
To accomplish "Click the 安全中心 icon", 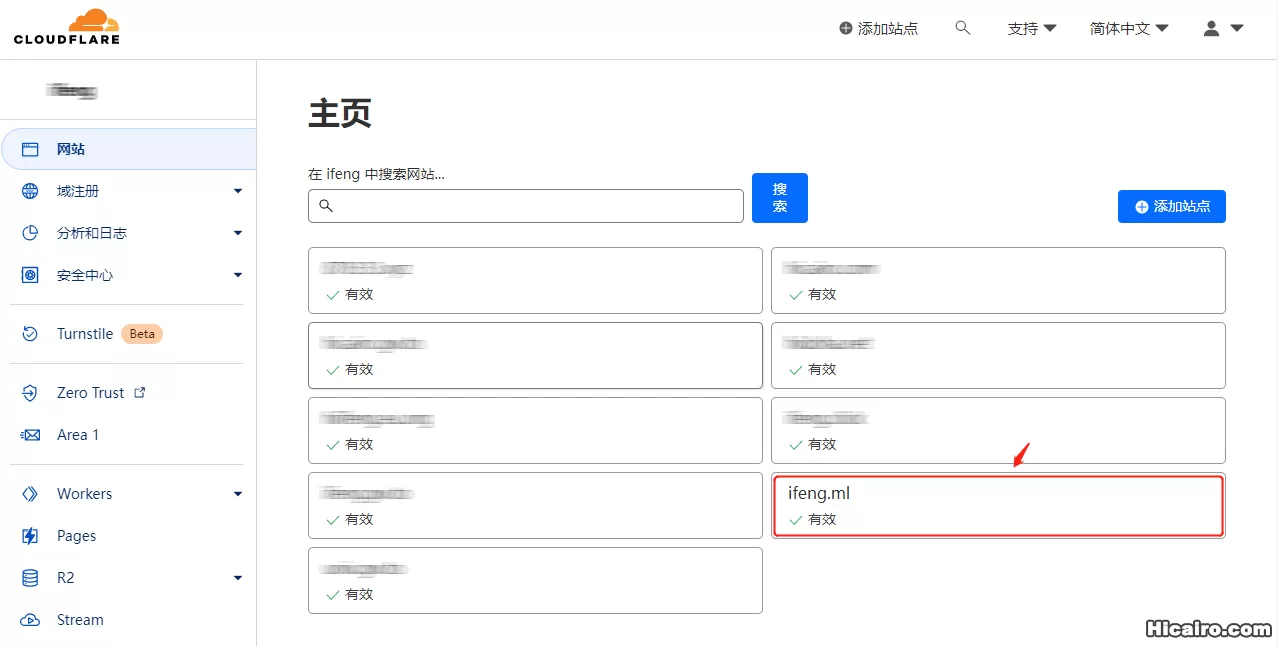I will tap(30, 275).
